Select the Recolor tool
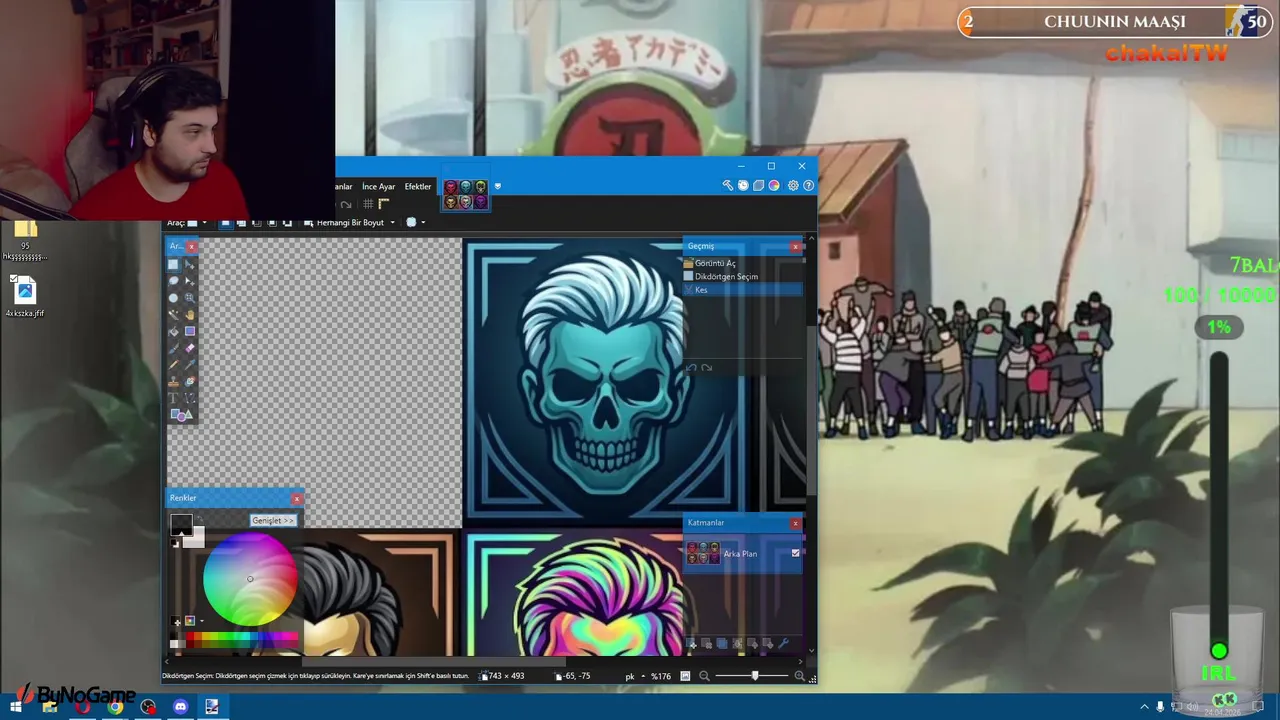Screen dimensions: 1280x720 [x=190, y=381]
